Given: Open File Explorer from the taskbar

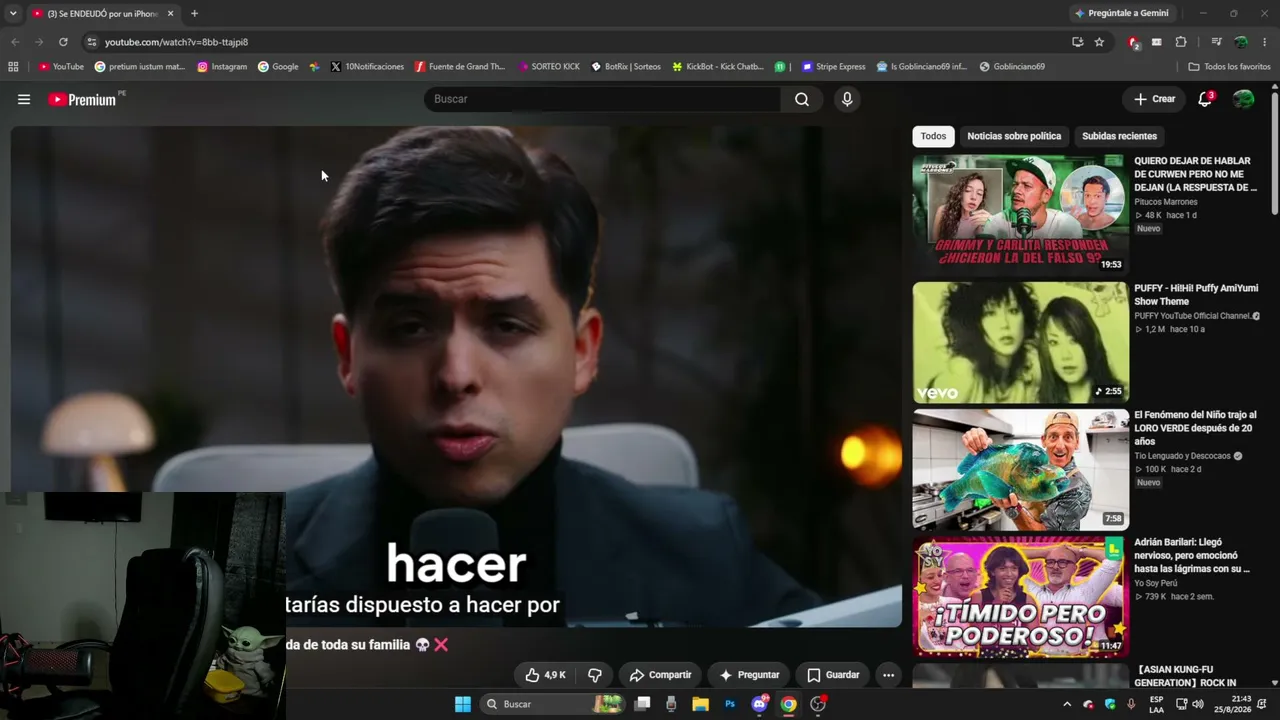Looking at the screenshot, I should coord(701,704).
